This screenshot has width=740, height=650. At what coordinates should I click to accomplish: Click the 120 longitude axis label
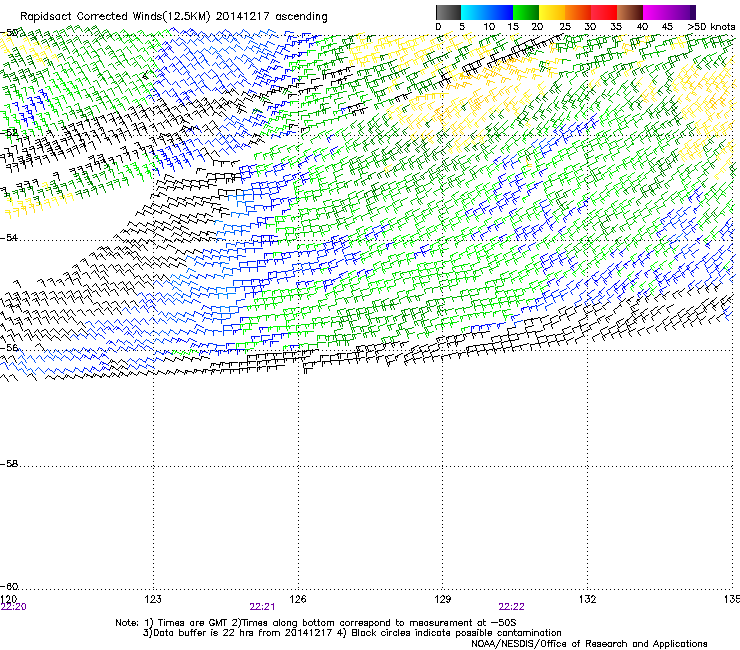tap(8, 599)
